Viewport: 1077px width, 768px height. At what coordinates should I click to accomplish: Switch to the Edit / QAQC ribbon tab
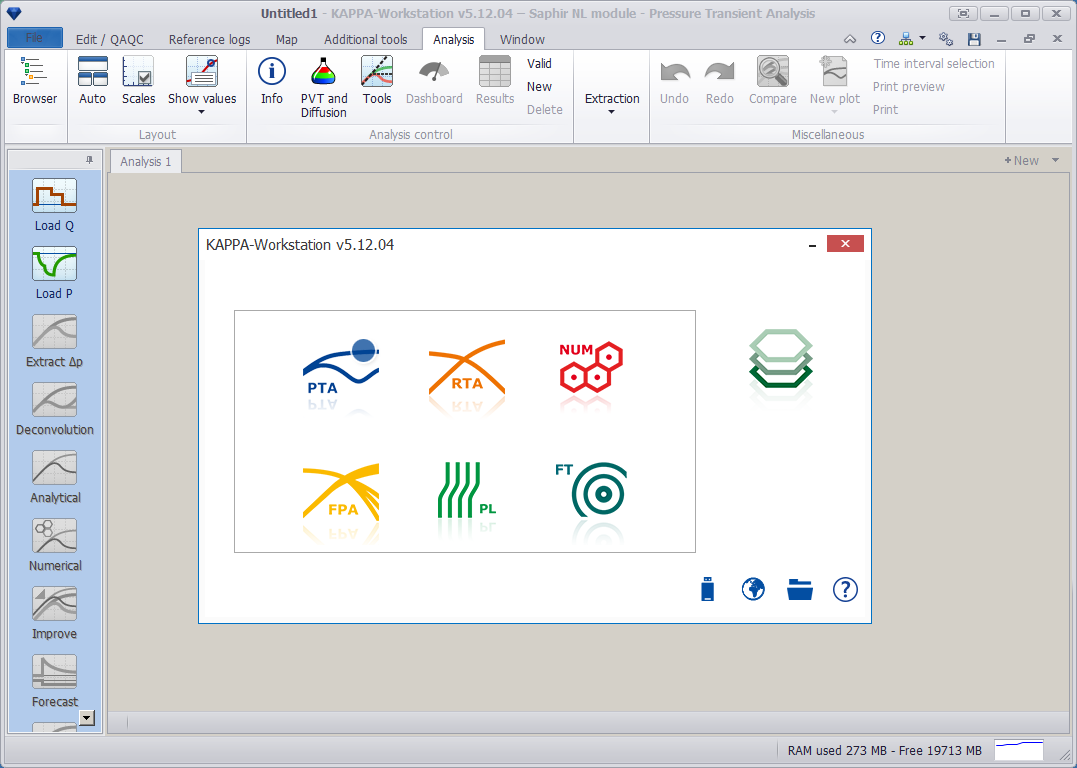(110, 39)
